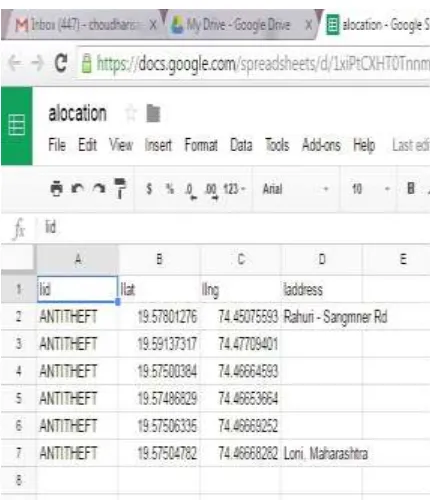
Task: Open the font size 10 dropdown
Action: (370, 189)
